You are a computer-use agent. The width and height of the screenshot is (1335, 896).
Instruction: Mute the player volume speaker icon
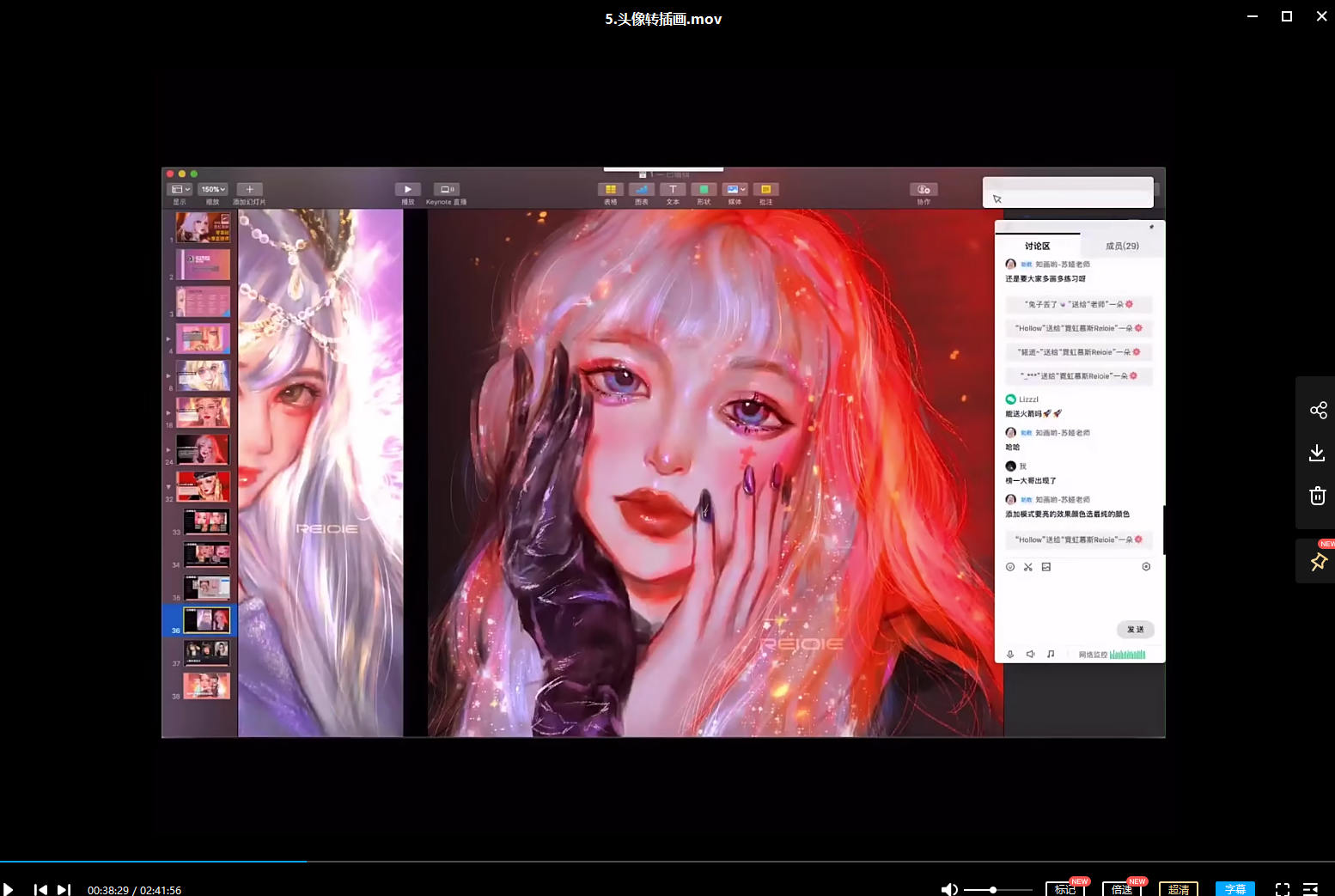coord(948,889)
